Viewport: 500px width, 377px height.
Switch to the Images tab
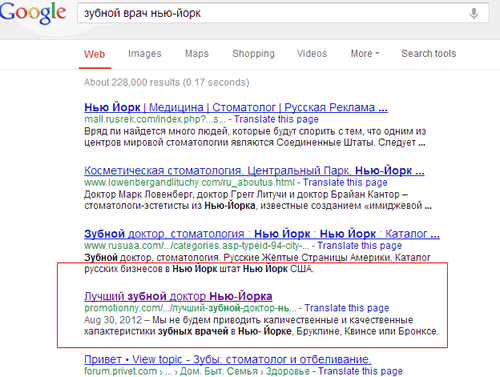tap(145, 54)
